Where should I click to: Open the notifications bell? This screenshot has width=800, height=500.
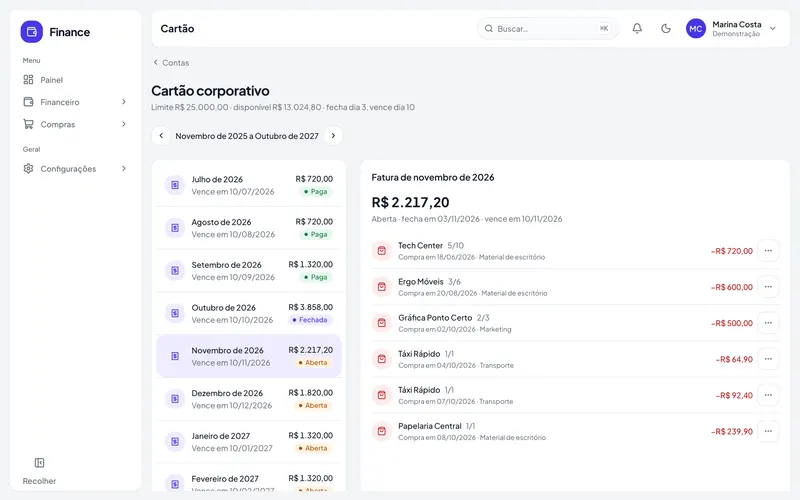637,29
